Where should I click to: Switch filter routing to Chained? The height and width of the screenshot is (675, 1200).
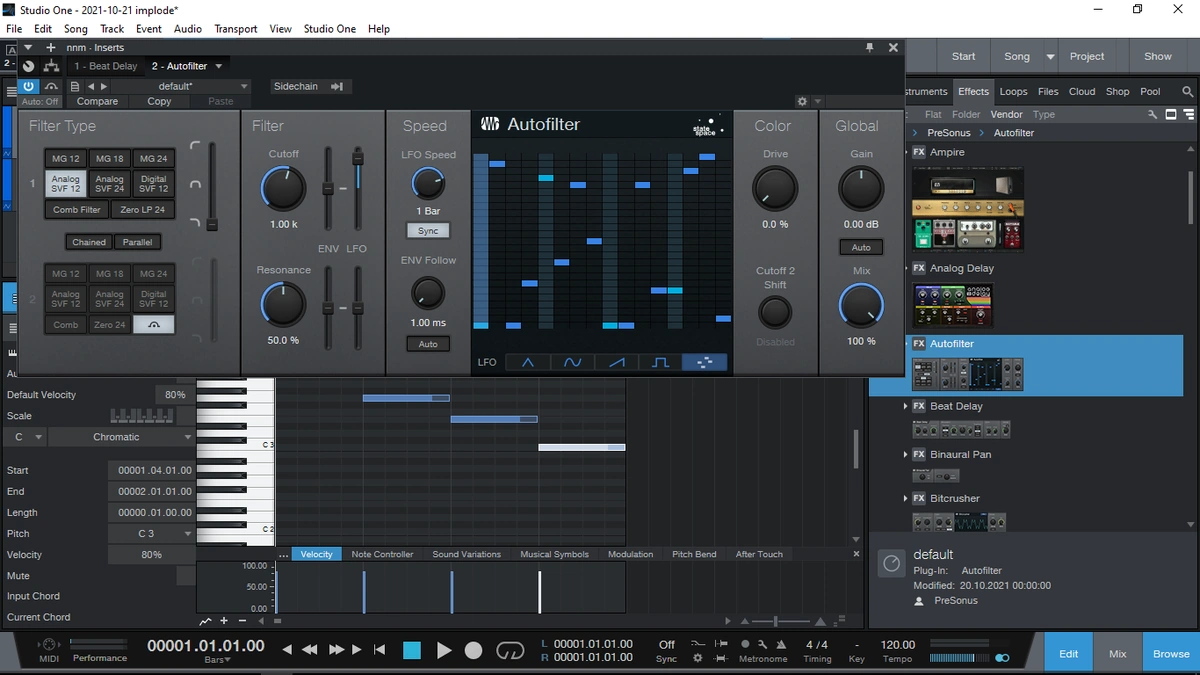(x=89, y=242)
